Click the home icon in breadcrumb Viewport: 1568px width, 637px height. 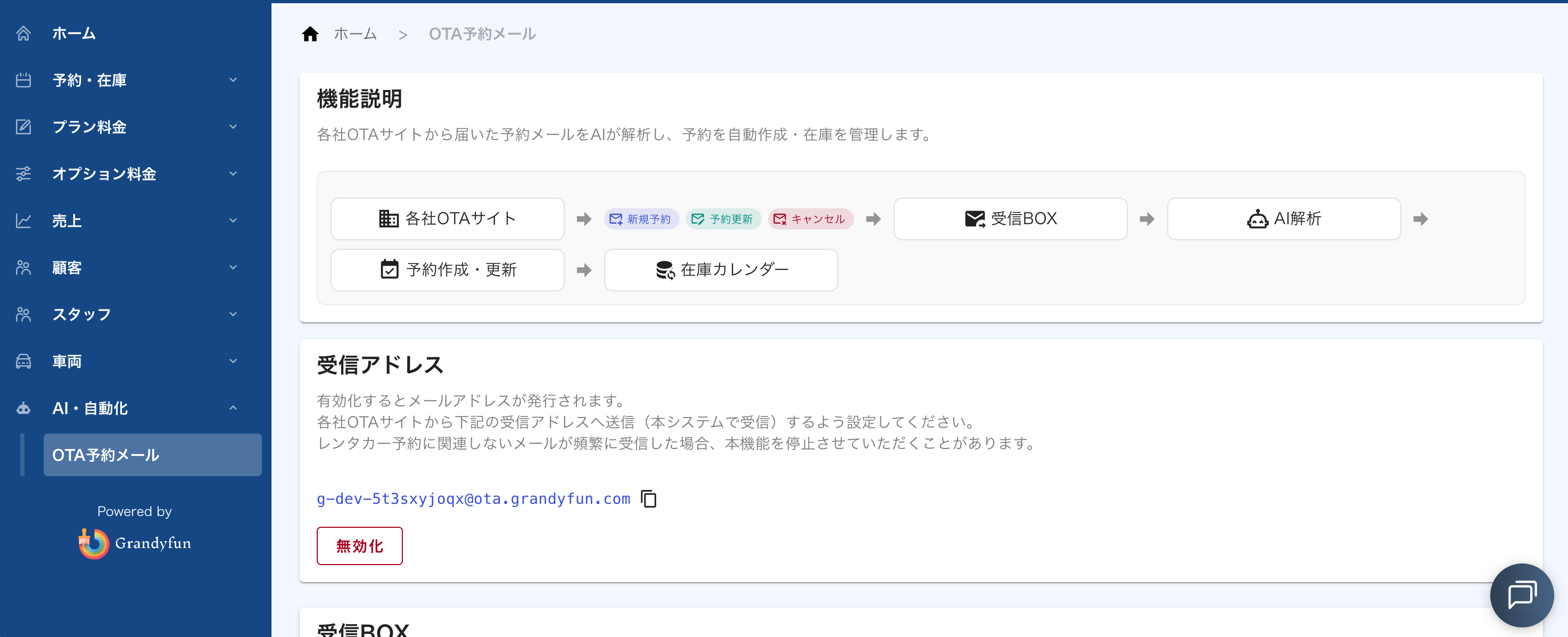point(310,34)
